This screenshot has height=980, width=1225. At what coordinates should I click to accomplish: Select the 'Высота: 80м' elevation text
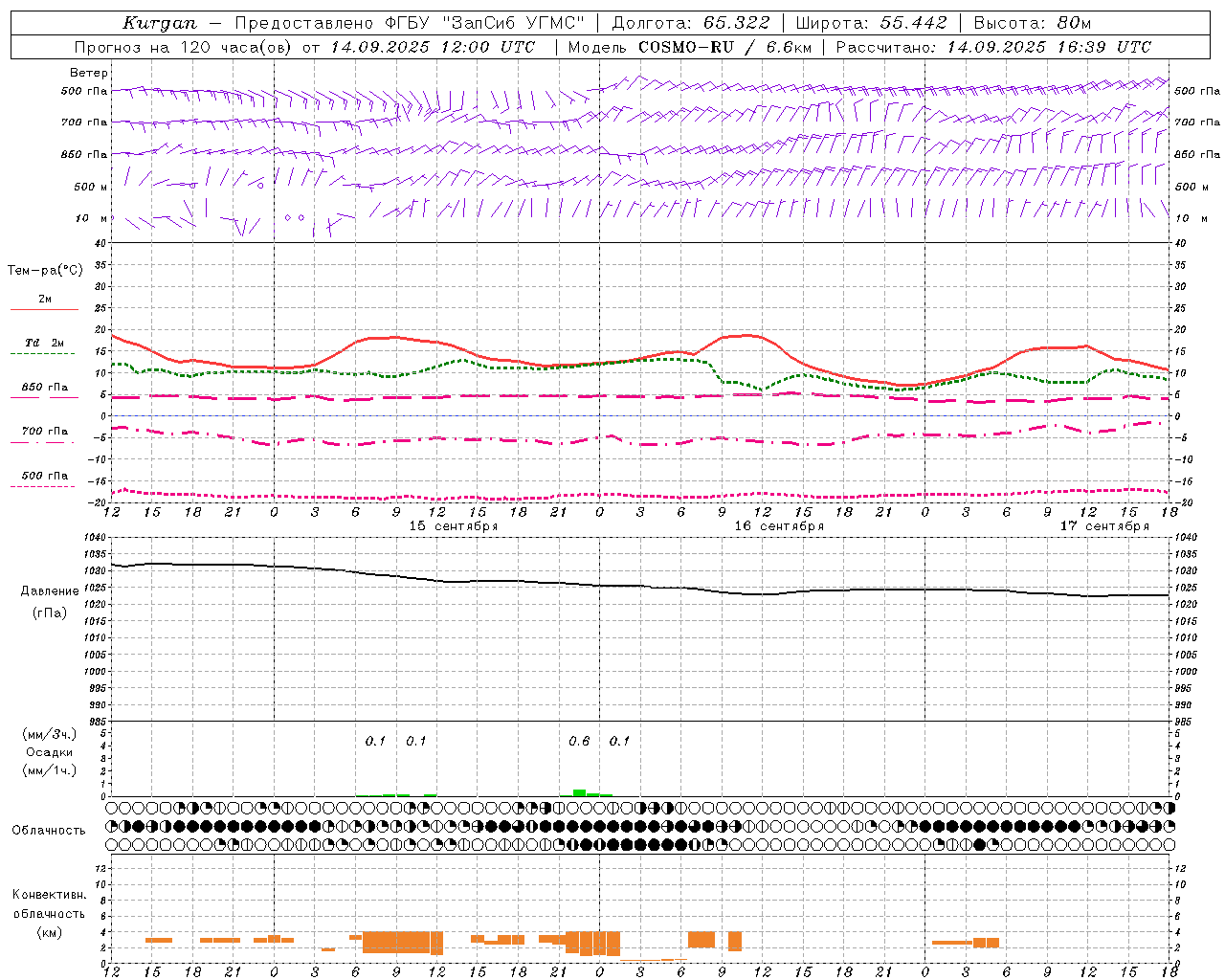click(1032, 23)
